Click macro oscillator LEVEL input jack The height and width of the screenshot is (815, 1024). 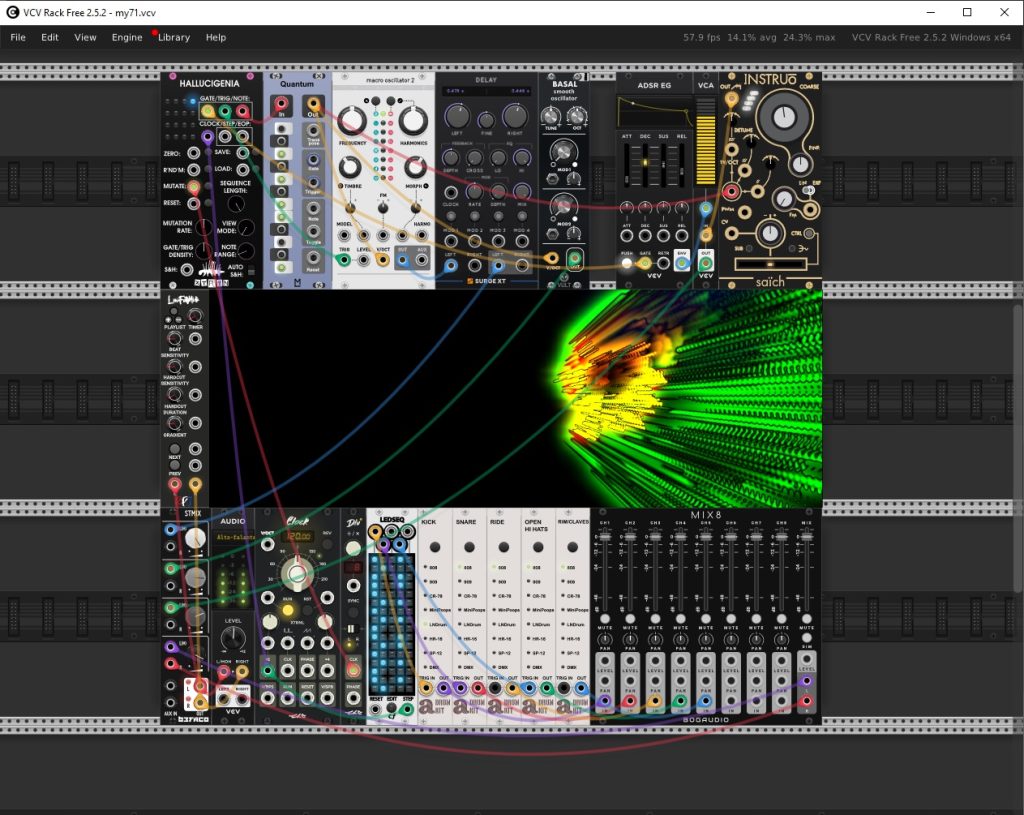[x=363, y=260]
